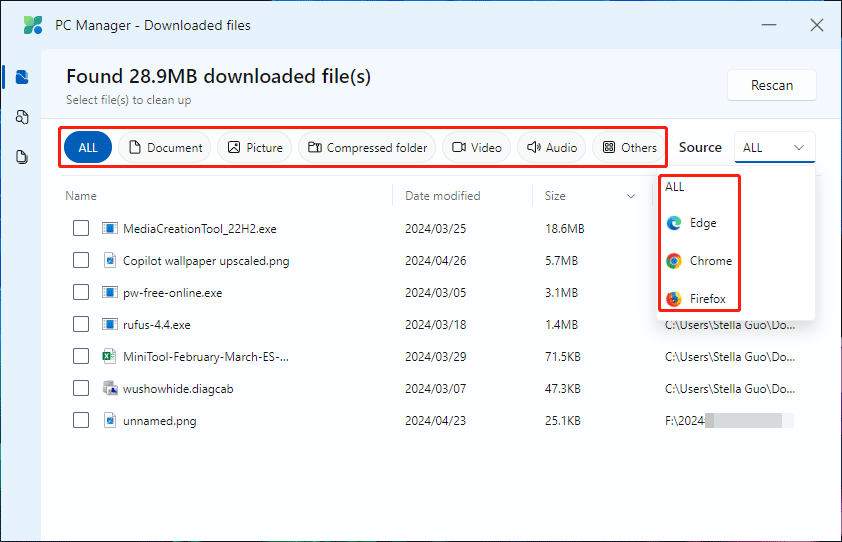This screenshot has height=542, width=842.
Task: Click the date 2024/03/29
Action: (435, 356)
